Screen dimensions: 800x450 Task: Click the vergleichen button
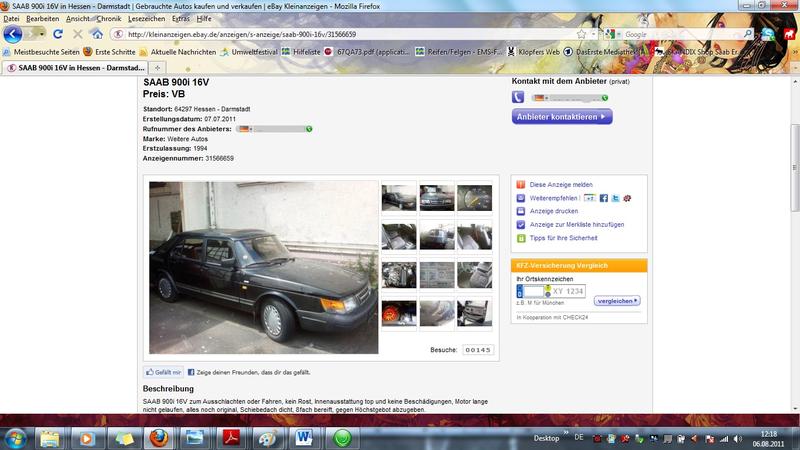tap(617, 301)
